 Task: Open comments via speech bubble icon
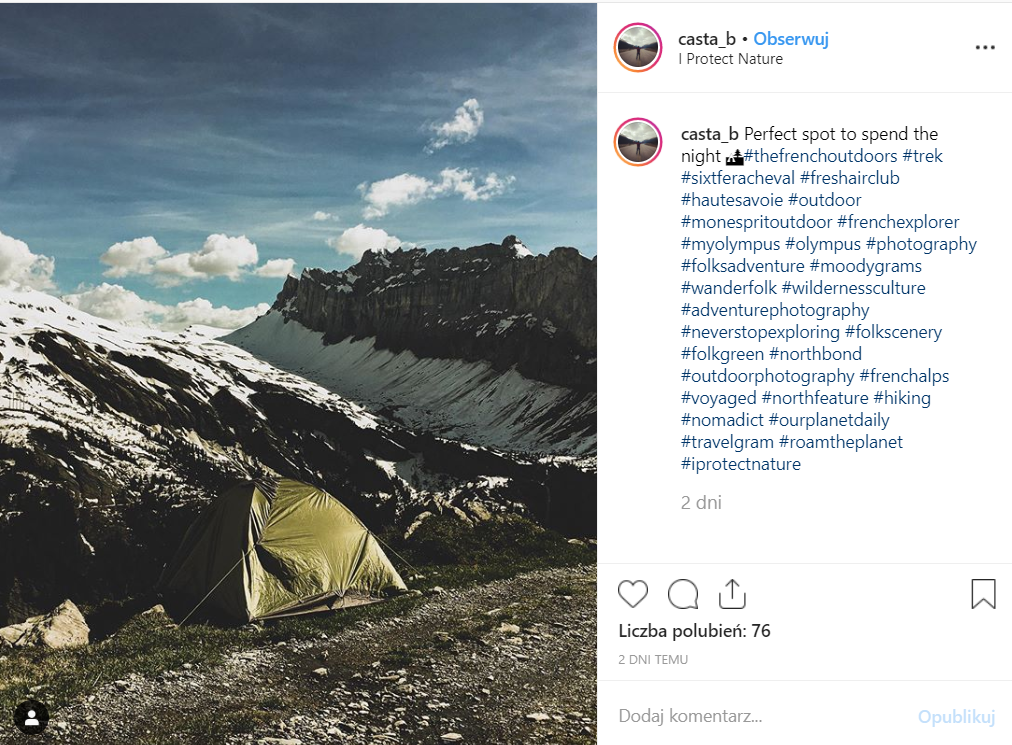pyautogui.click(x=683, y=594)
